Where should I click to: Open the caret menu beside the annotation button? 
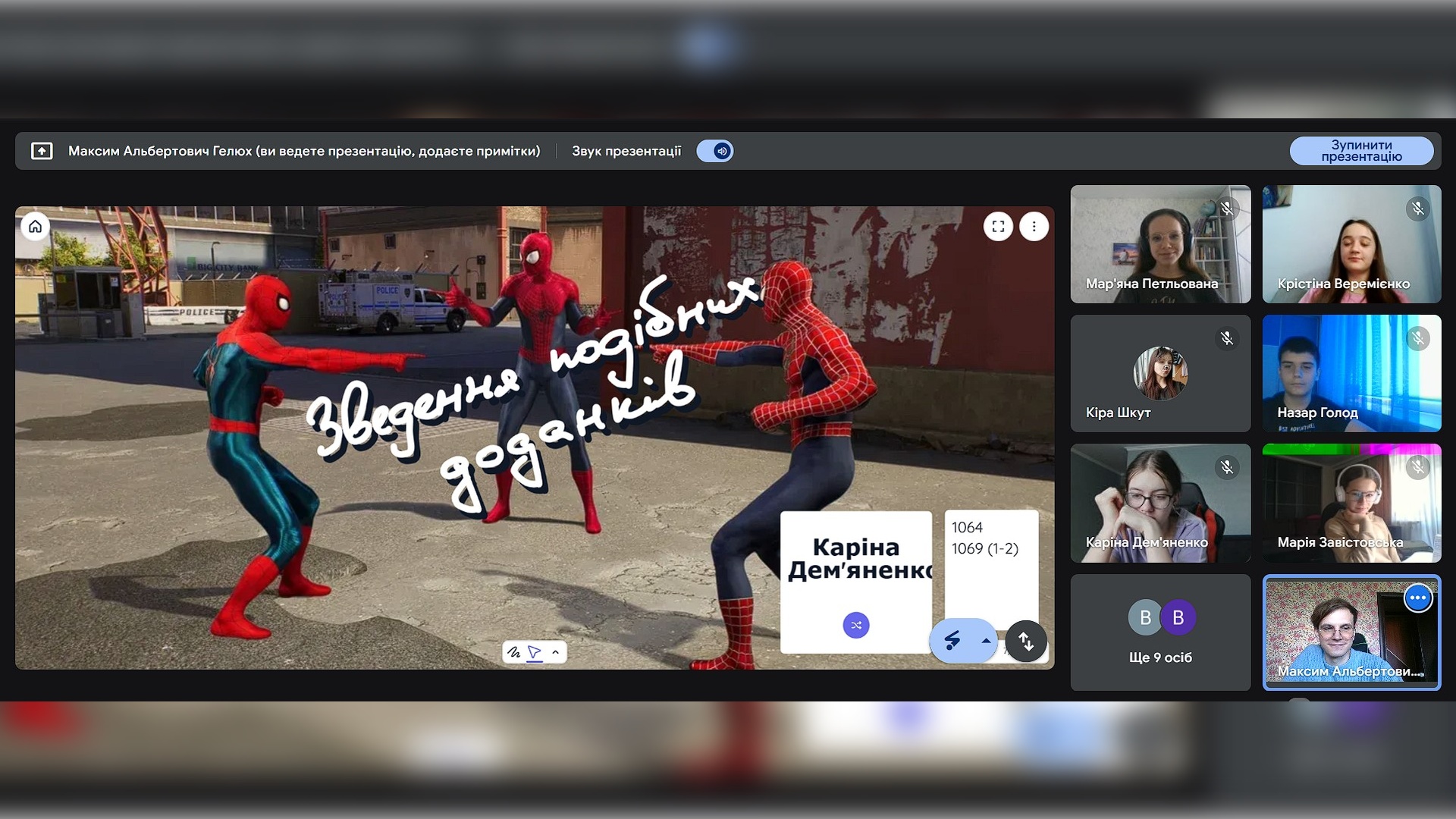point(986,641)
